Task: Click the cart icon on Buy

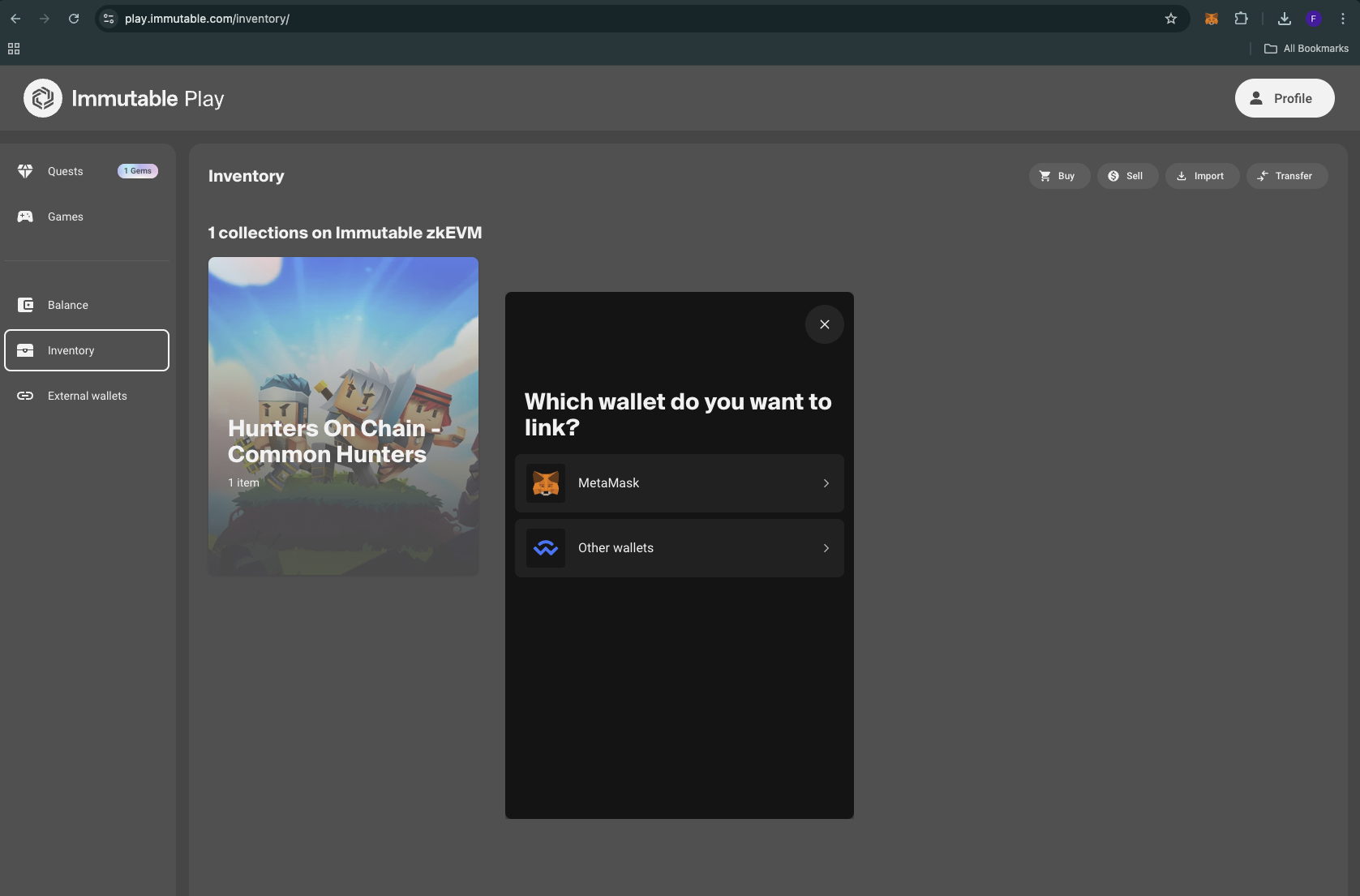Action: point(1045,176)
